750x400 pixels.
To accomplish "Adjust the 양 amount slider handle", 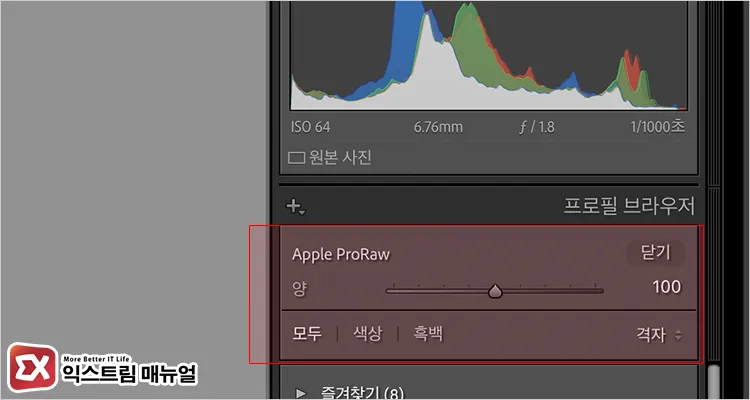I will (x=496, y=291).
